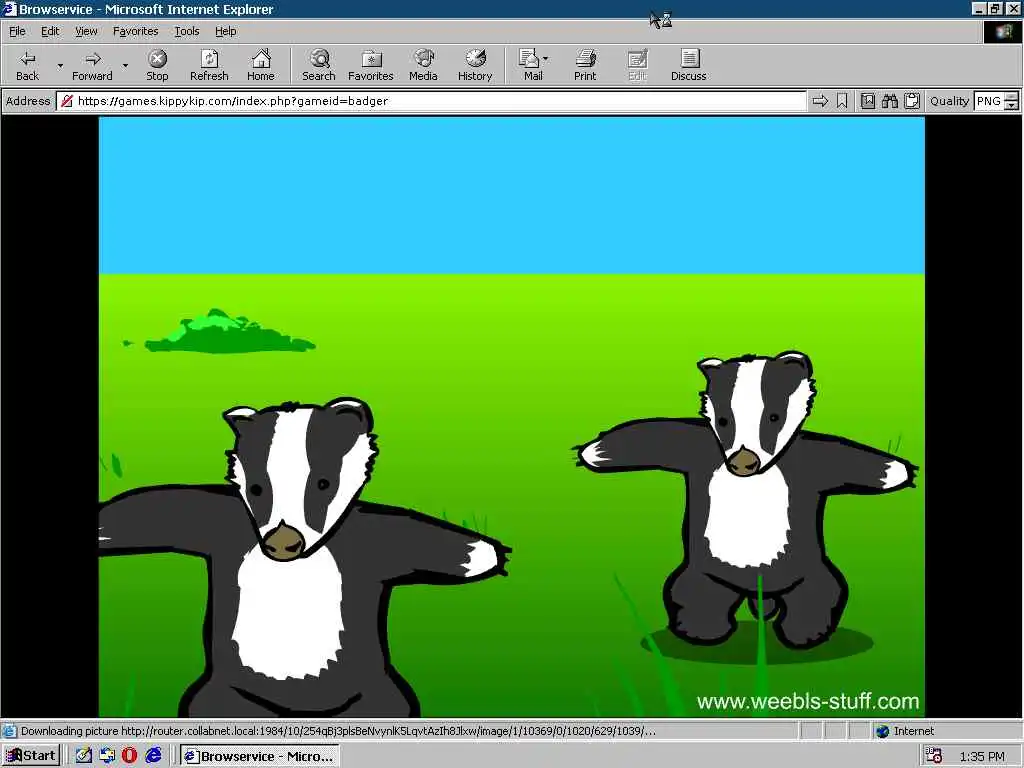Open the Back history dropdown arrow
The height and width of the screenshot is (768, 1024).
pos(60,65)
